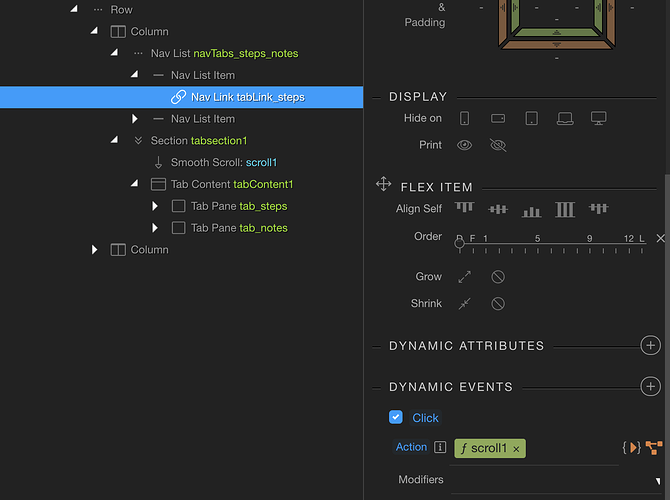Set Align Self to start

(x=464, y=208)
